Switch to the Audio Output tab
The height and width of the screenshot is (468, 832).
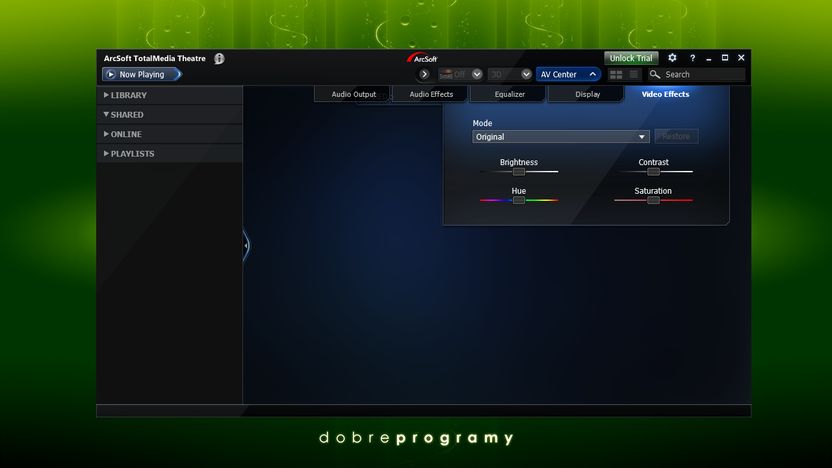(353, 94)
